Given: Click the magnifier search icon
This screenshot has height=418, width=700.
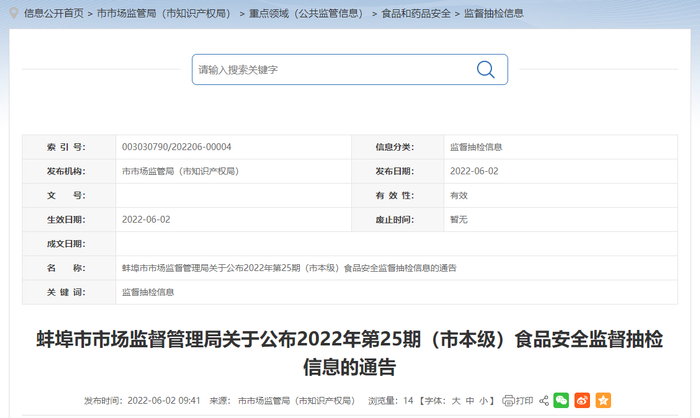Looking at the screenshot, I should pyautogui.click(x=485, y=70).
